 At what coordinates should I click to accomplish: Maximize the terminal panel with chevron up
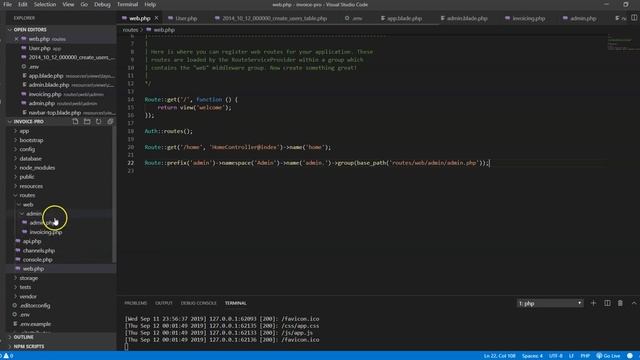tap(634, 303)
